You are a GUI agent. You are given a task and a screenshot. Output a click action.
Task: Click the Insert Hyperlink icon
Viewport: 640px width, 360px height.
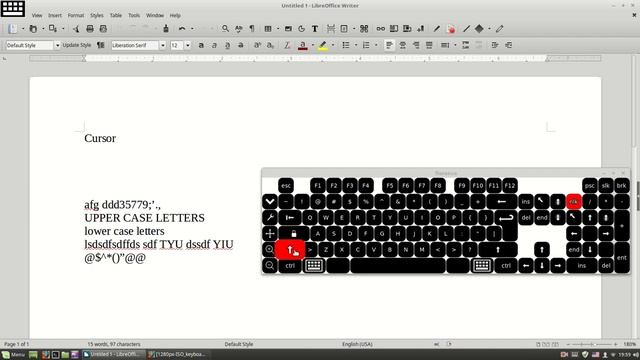click(380, 29)
